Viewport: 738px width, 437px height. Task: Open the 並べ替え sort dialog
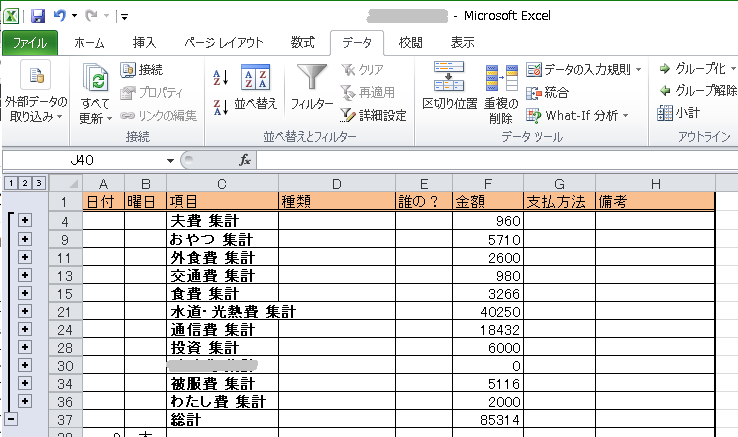(256, 88)
